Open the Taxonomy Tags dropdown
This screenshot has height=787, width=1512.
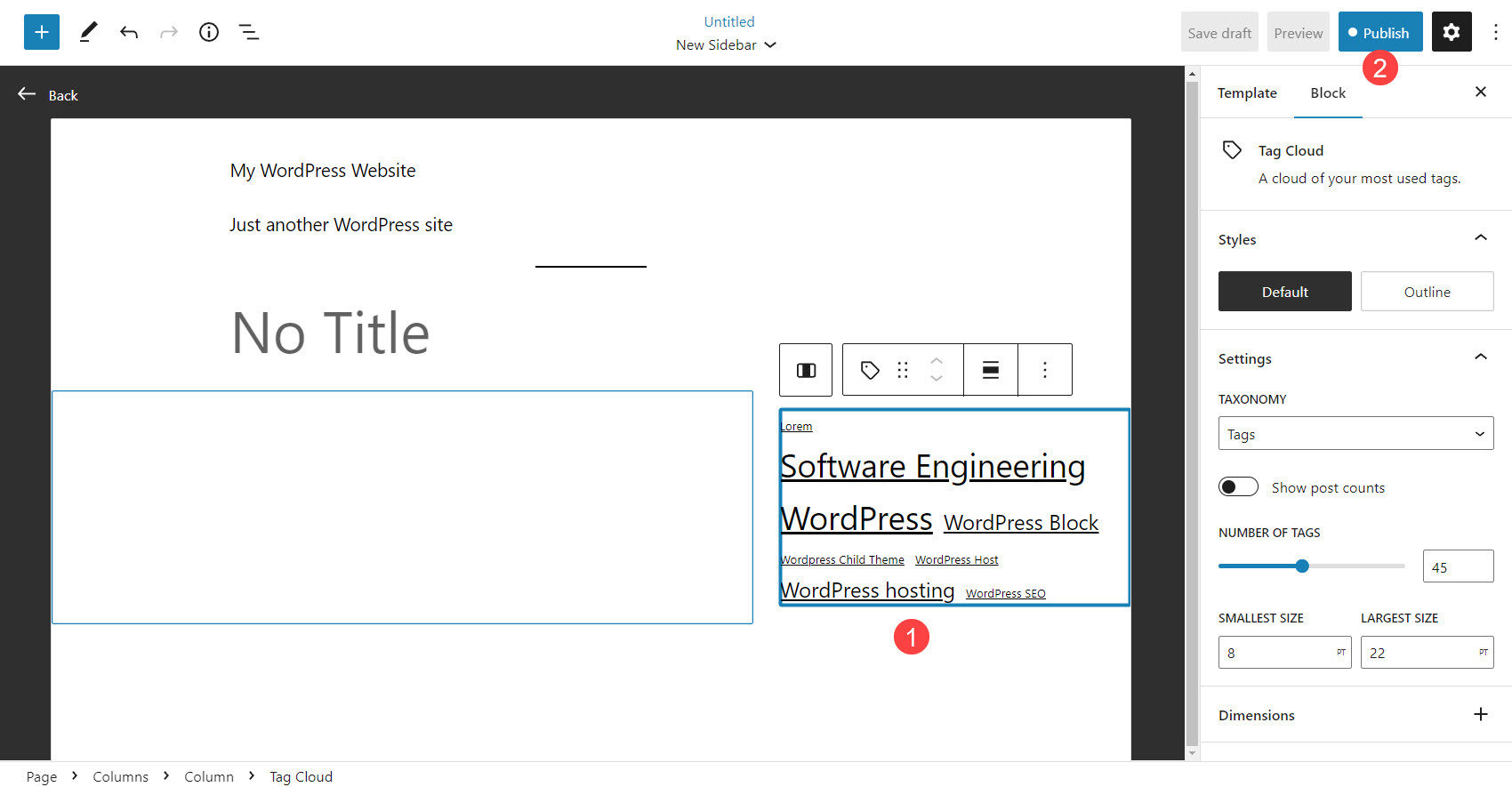pos(1355,434)
